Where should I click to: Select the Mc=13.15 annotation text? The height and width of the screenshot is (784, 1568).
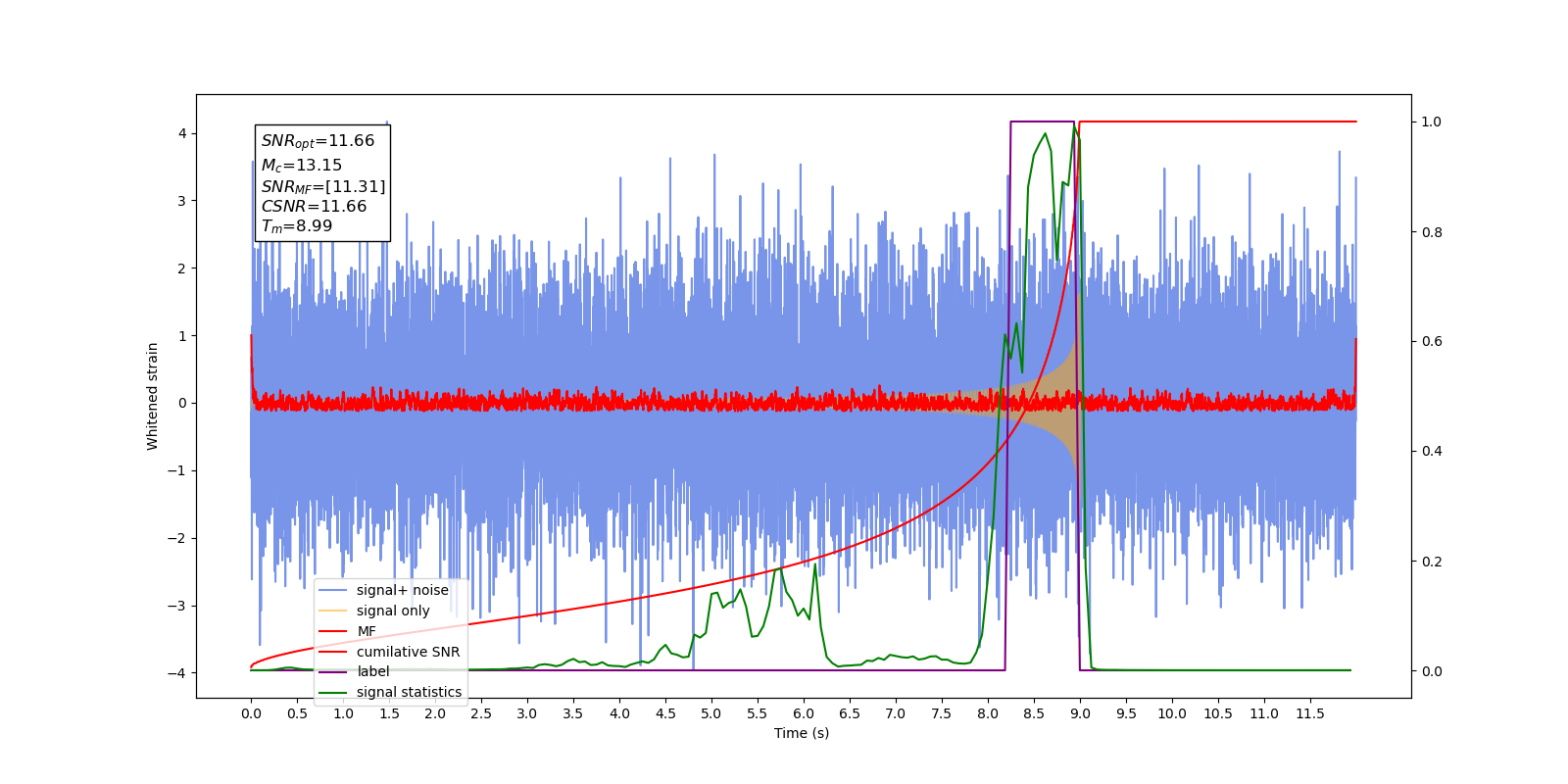(302, 166)
